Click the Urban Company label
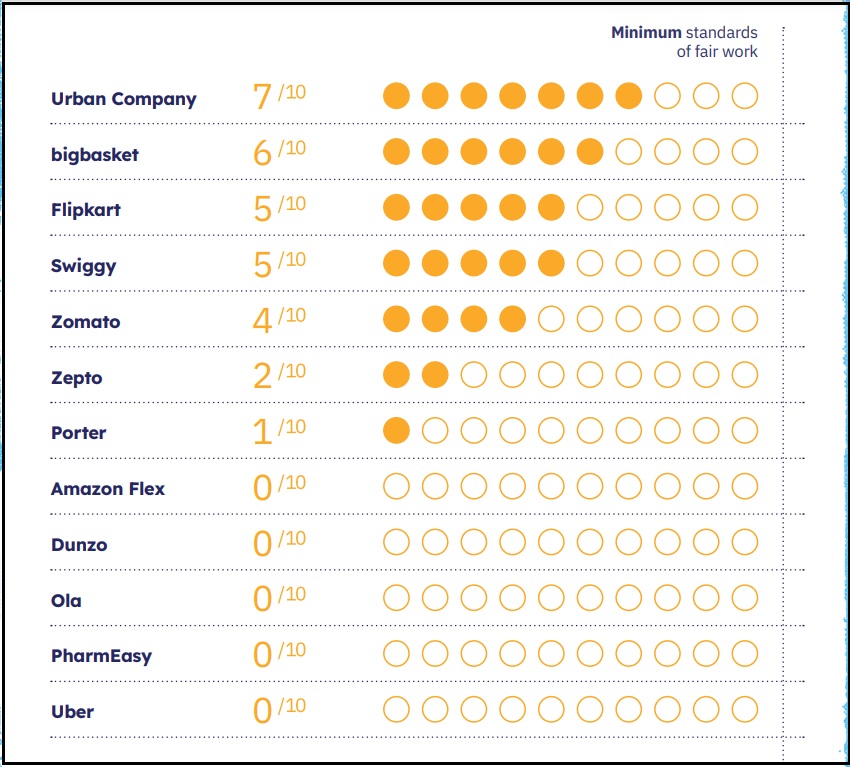This screenshot has width=850, height=767. pos(124,99)
